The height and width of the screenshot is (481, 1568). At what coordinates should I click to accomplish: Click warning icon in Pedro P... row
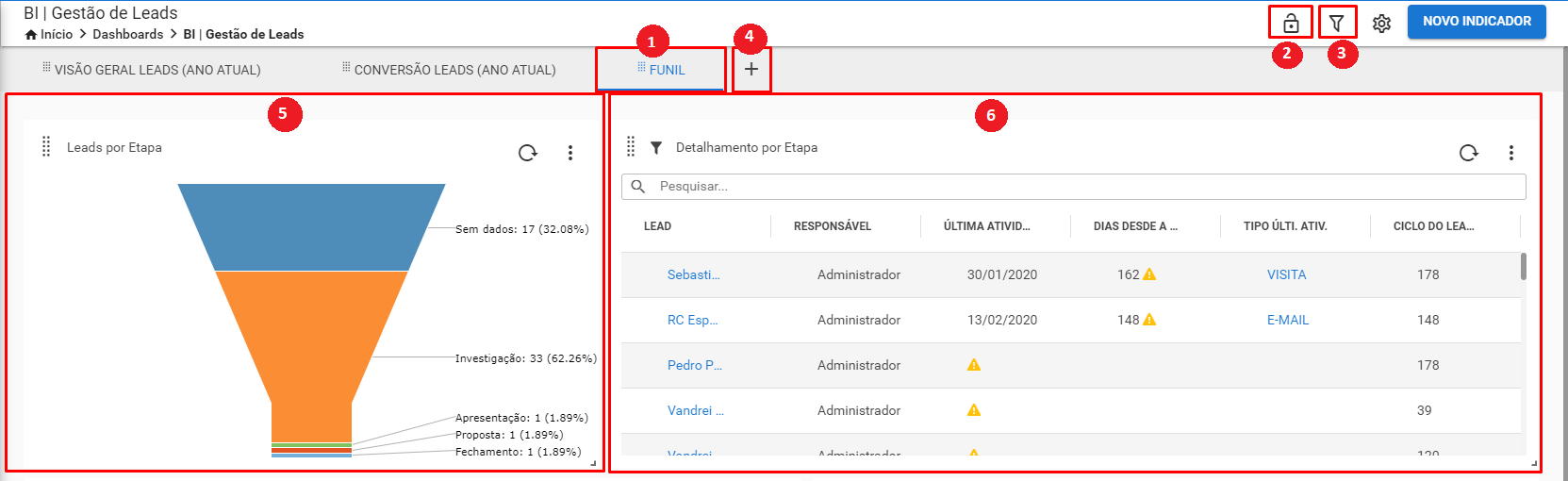(974, 365)
